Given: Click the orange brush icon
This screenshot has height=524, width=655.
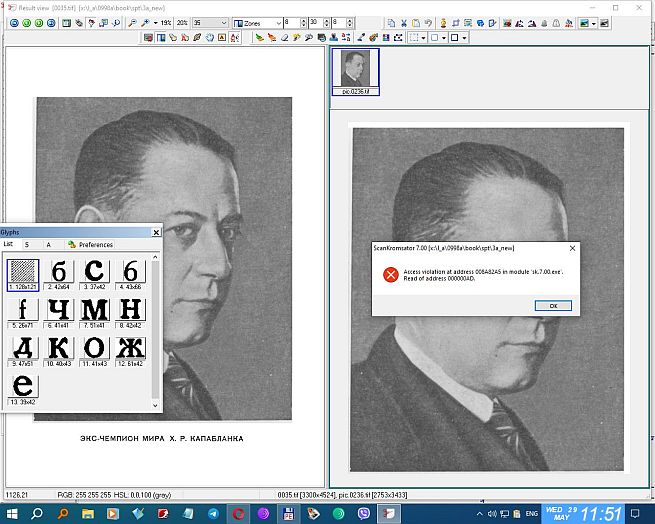Looking at the screenshot, I should pyautogui.click(x=272, y=38).
